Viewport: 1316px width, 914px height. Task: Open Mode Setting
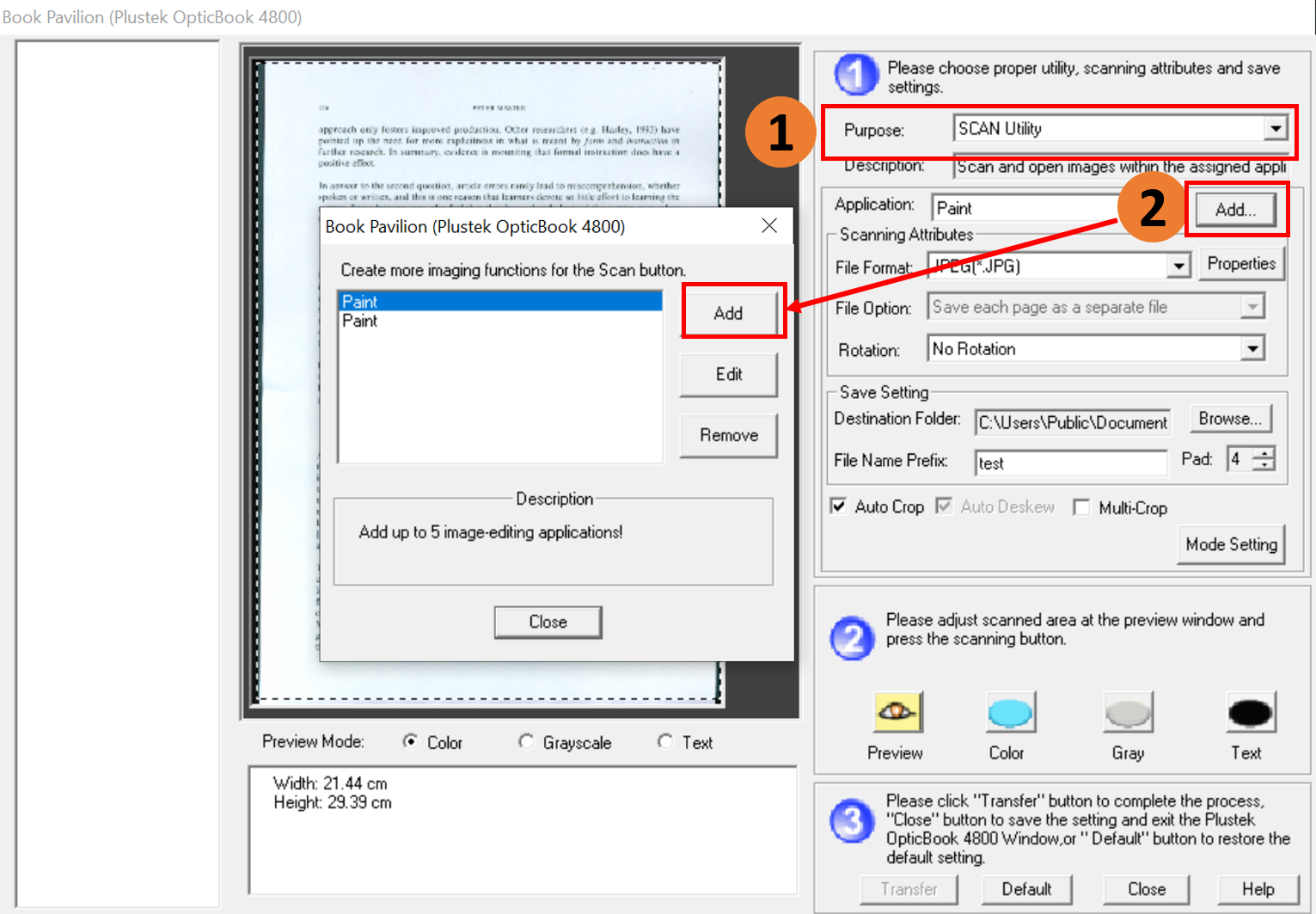[x=1231, y=544]
